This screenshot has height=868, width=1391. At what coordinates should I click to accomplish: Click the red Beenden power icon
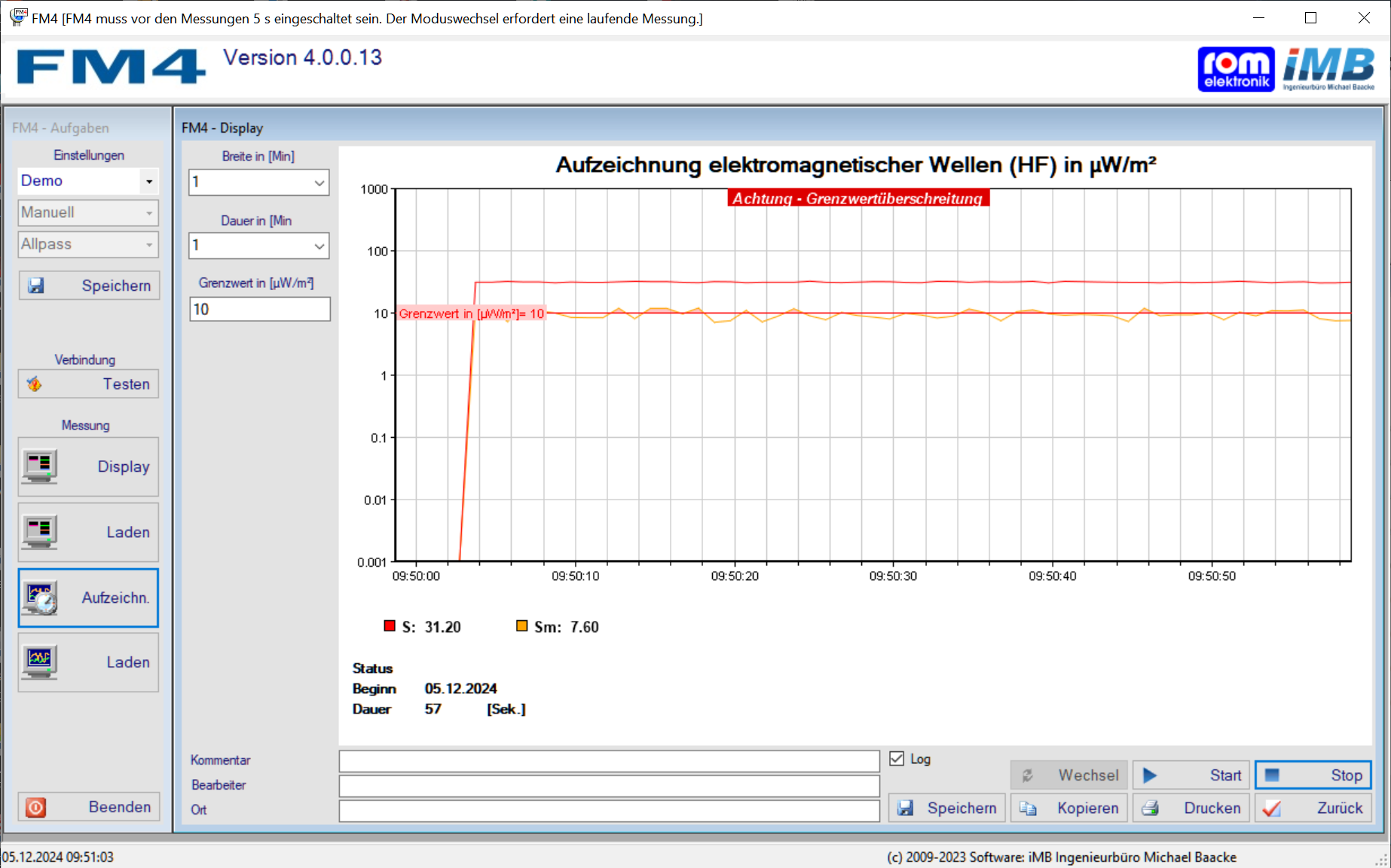tap(35, 808)
